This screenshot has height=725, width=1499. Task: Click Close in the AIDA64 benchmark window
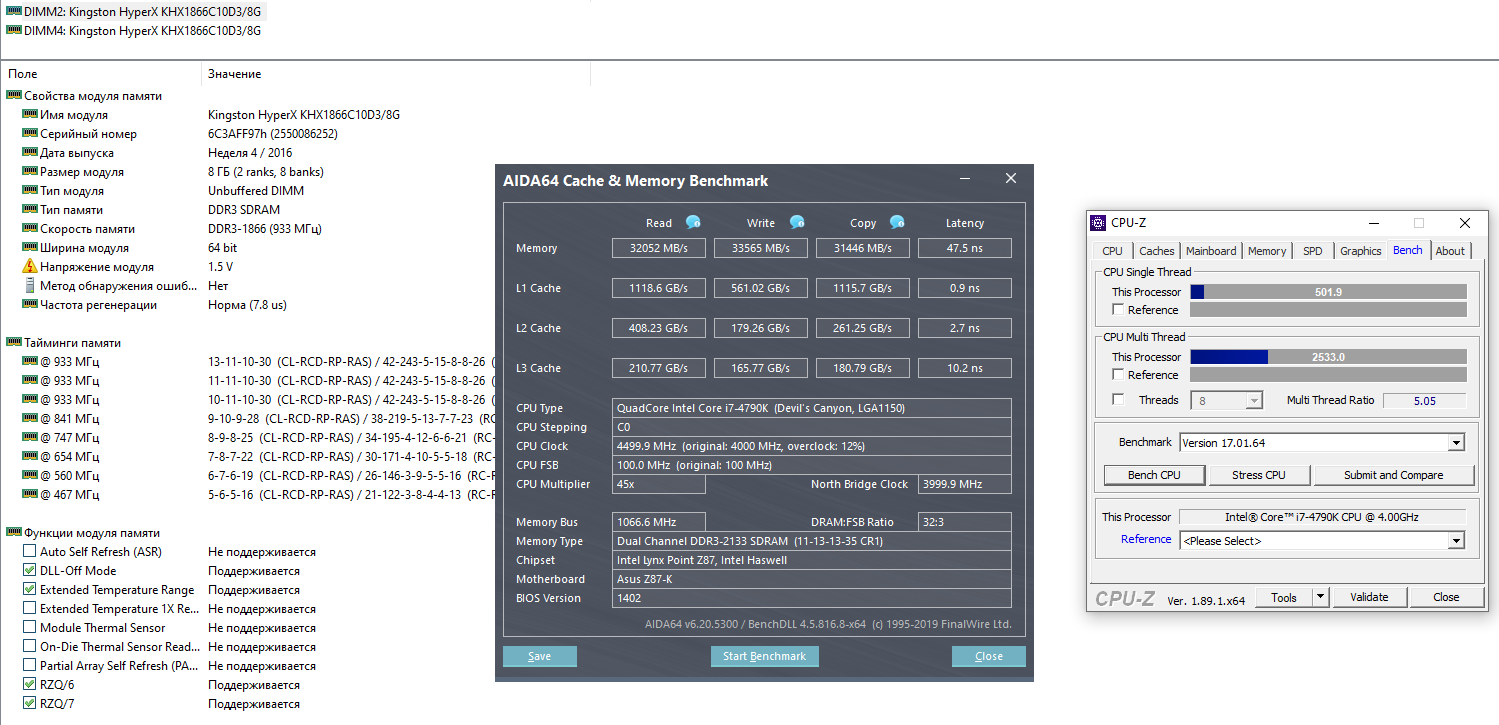(x=989, y=657)
